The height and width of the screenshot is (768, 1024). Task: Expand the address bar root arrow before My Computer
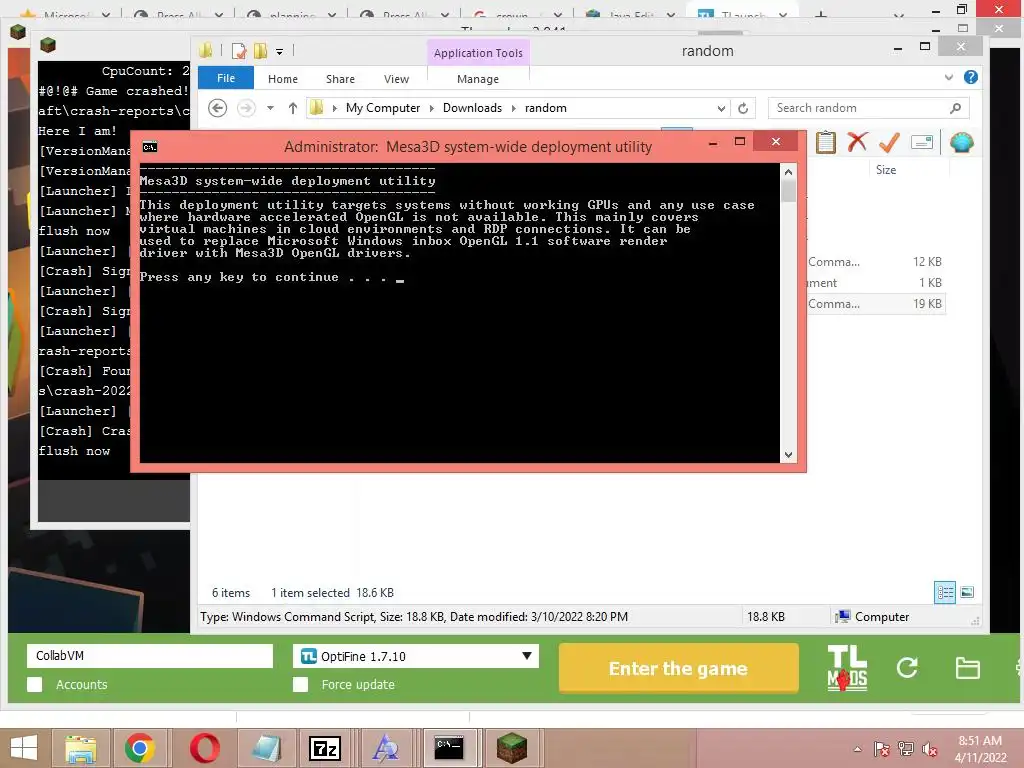[334, 108]
